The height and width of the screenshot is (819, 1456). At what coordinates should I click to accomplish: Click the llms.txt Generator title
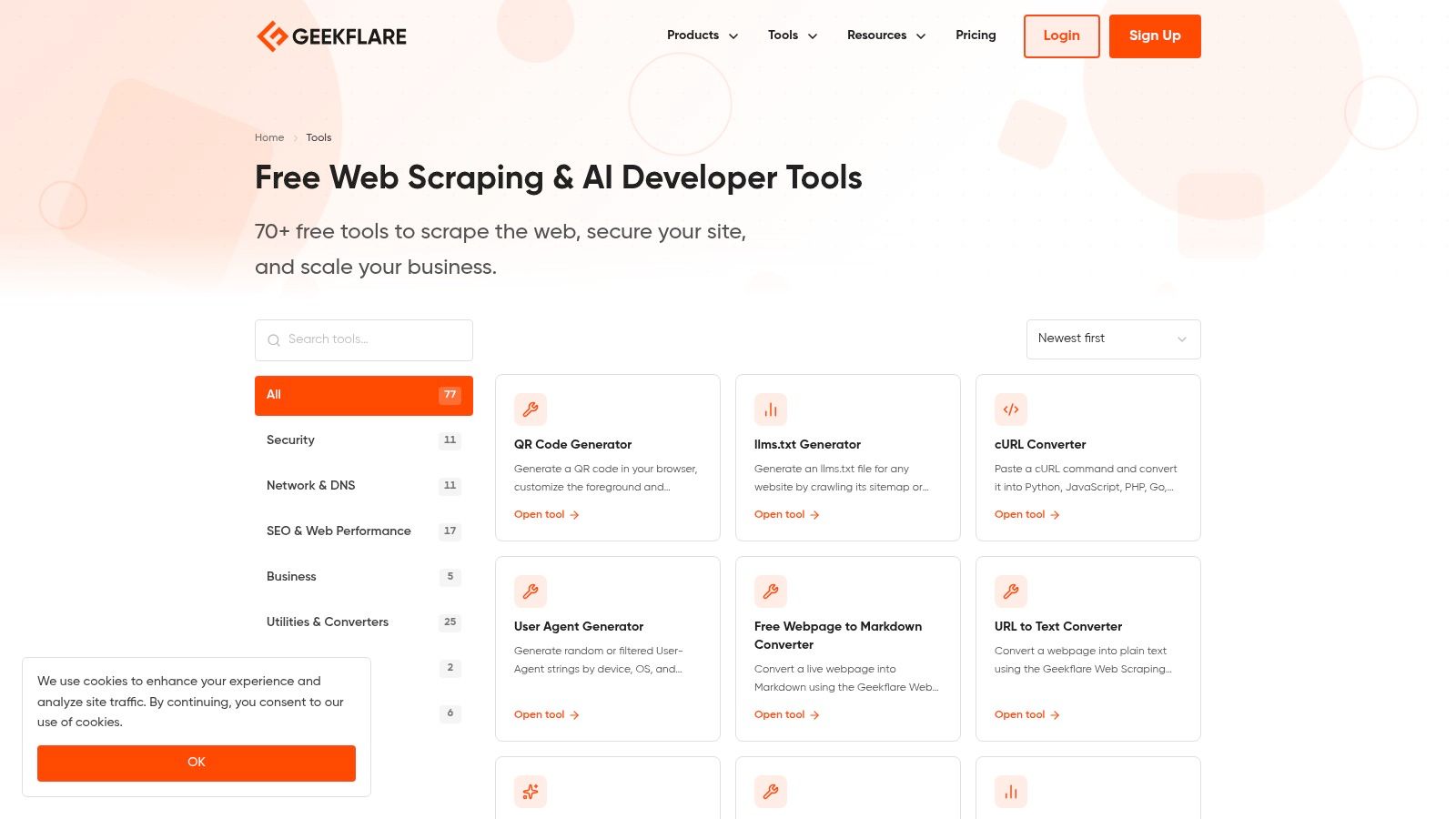coord(807,445)
